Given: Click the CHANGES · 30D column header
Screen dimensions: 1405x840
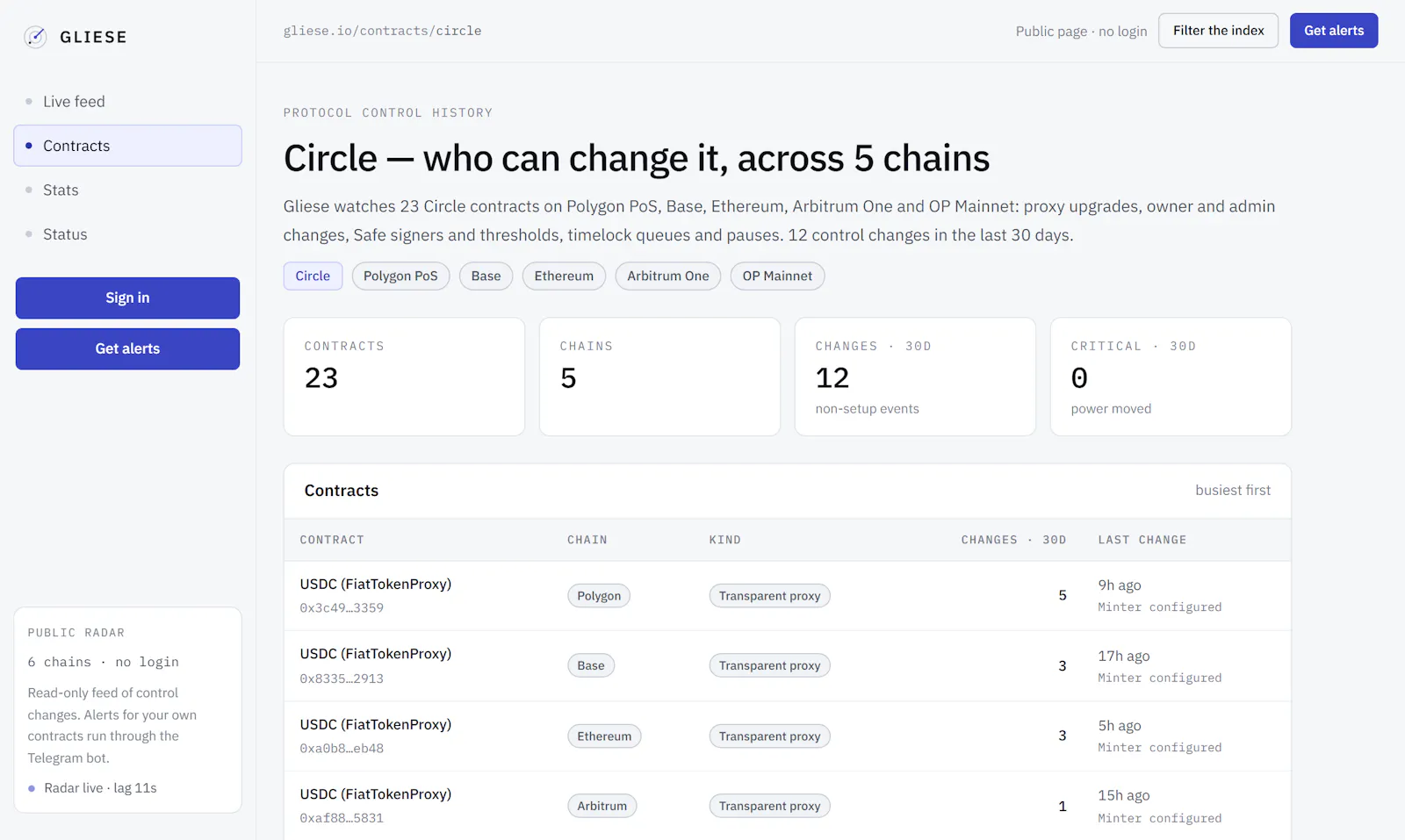Looking at the screenshot, I should [x=1013, y=540].
